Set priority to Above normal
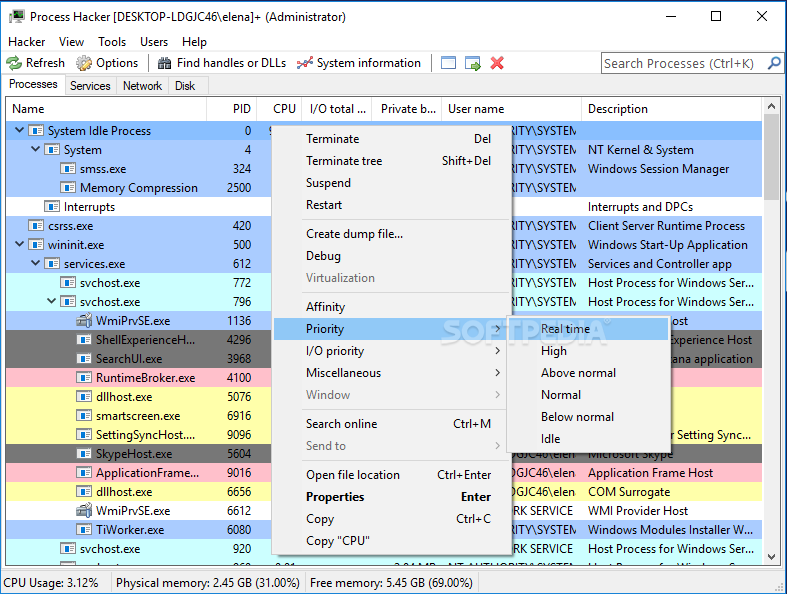 pyautogui.click(x=589, y=373)
